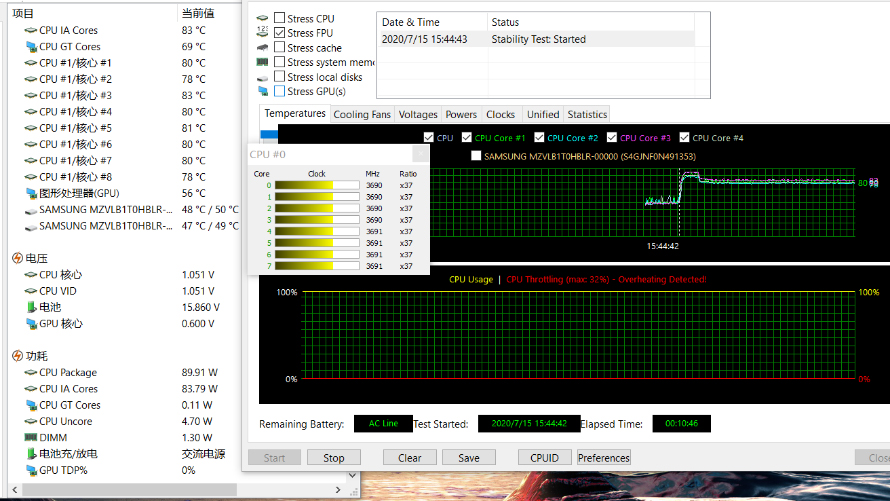Click the CPU IA Cores temperature icon
Image resolution: width=890 pixels, height=501 pixels.
pyautogui.click(x=31, y=30)
